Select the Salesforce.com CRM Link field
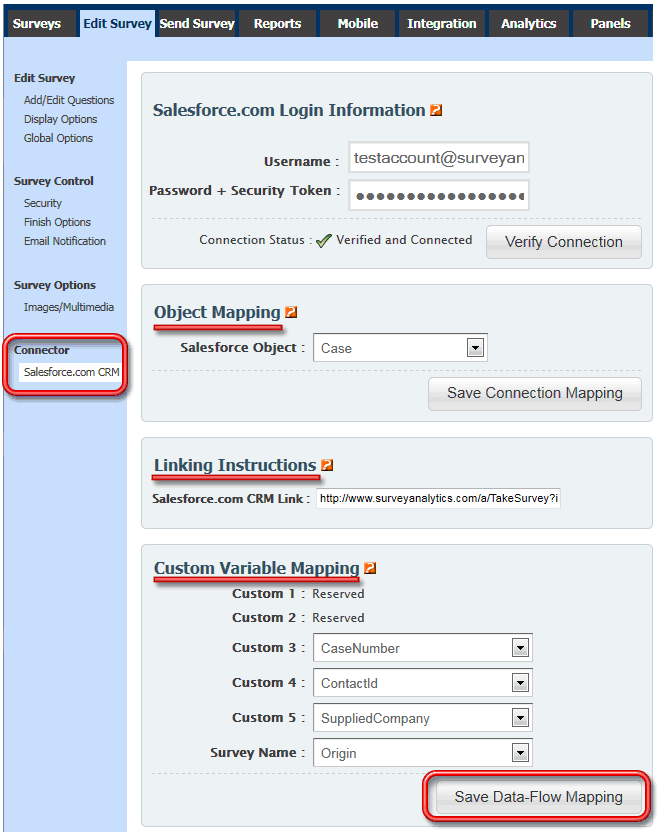 [x=438, y=498]
